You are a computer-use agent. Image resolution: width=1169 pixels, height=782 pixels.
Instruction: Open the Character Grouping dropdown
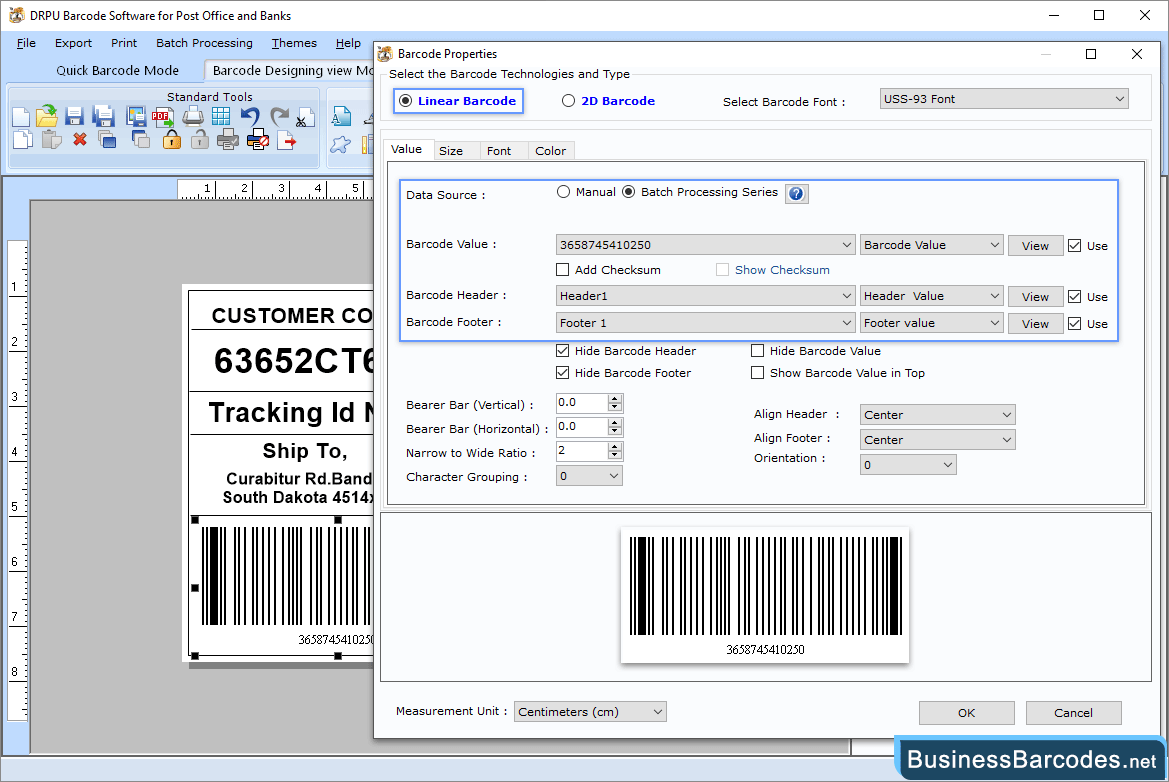click(x=589, y=476)
